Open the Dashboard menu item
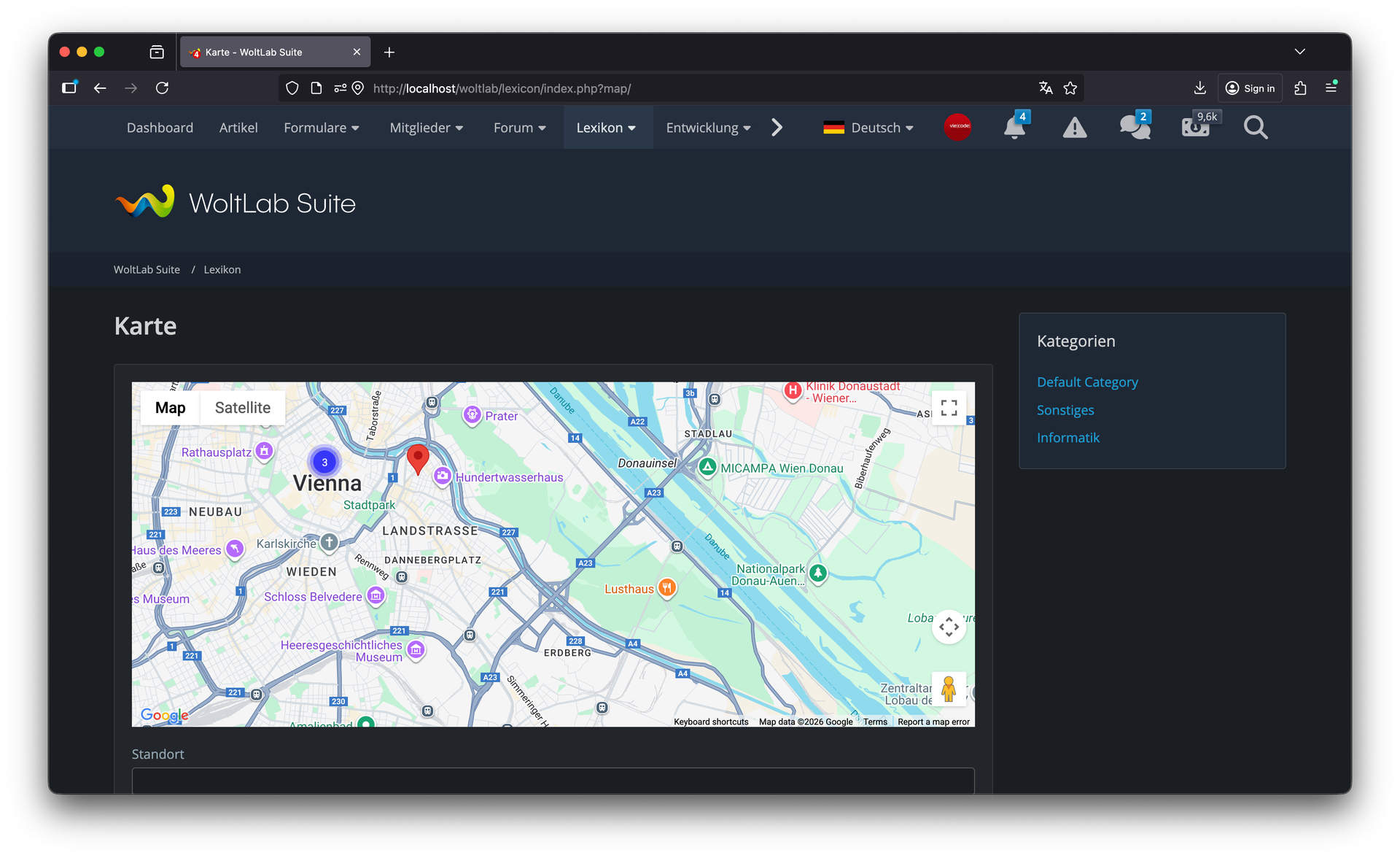This screenshot has width=1400, height=858. pyautogui.click(x=160, y=128)
